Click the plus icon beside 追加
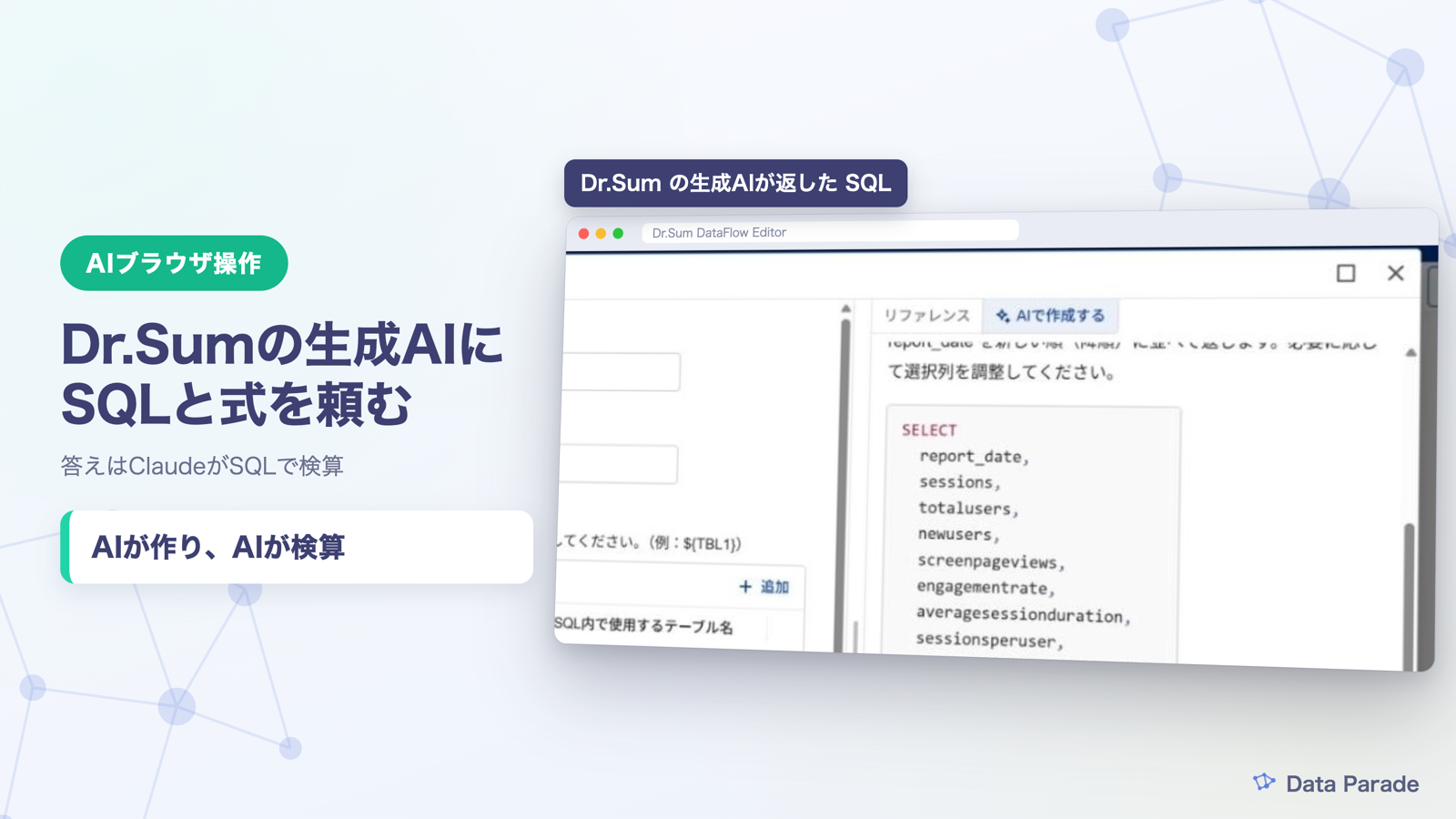Viewport: 1456px width, 819px height. [745, 586]
